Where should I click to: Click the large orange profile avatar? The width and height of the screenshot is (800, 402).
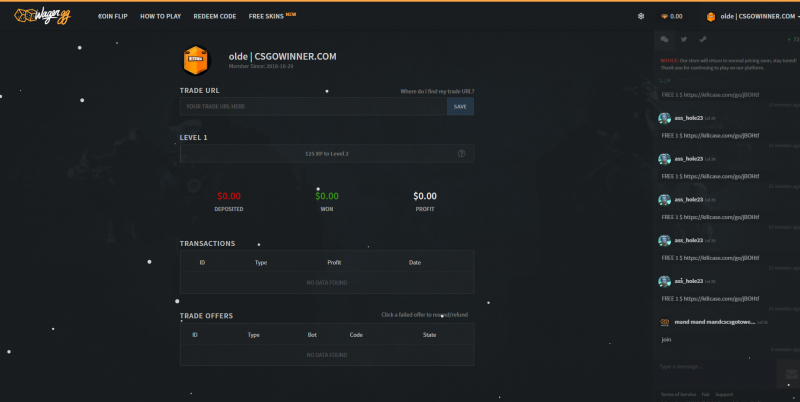click(196, 60)
